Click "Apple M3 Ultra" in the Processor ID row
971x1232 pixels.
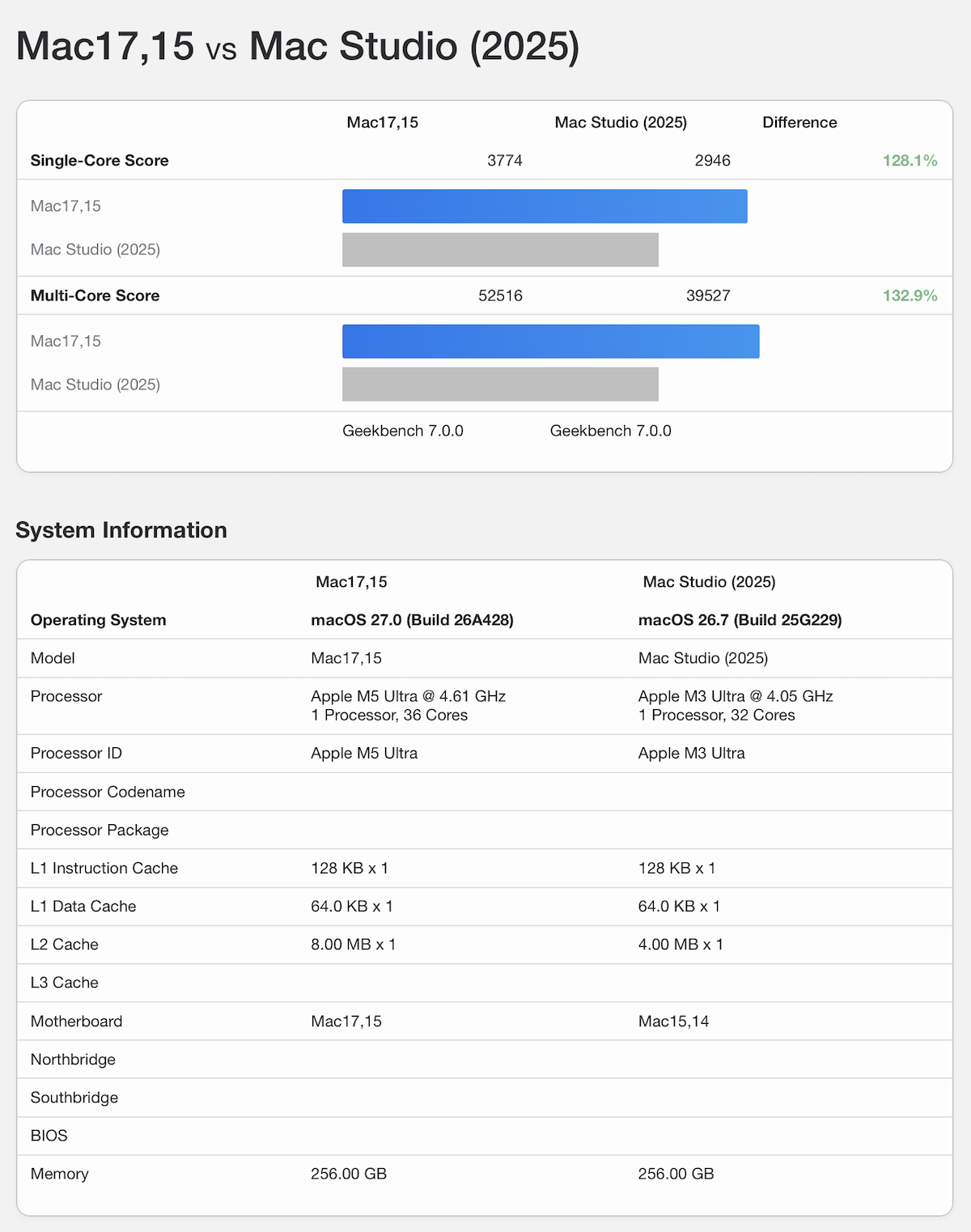coord(692,753)
